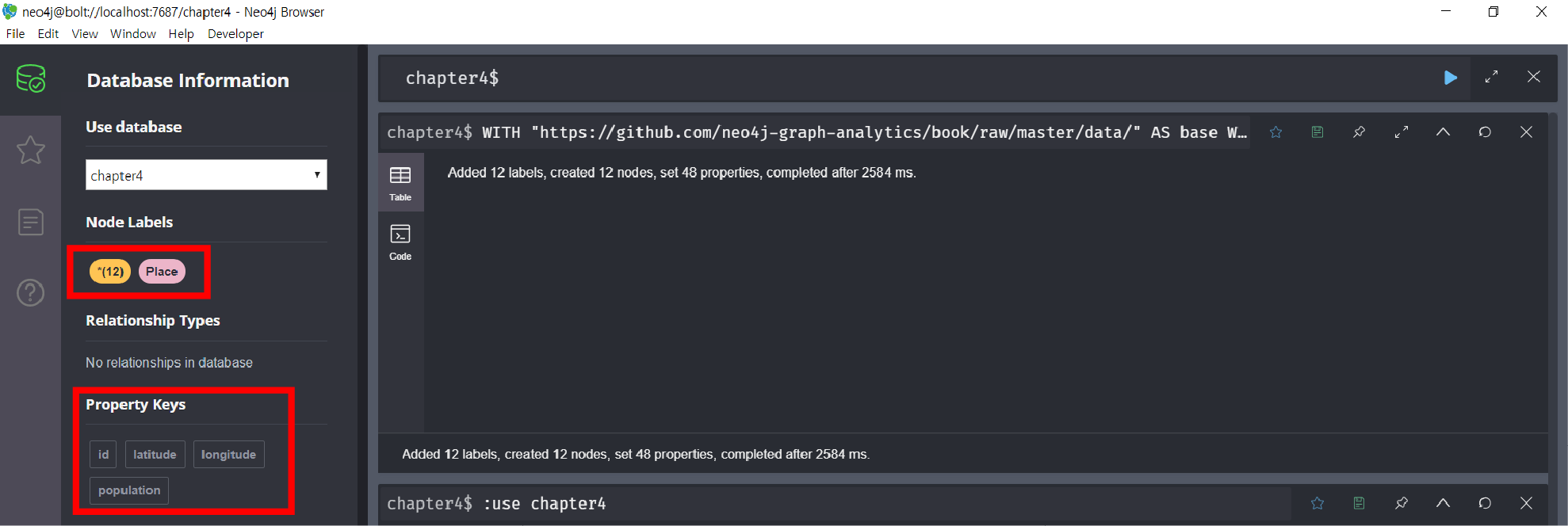Select the *(12) all-nodes label
Screen dimensions: 1568x526
click(x=110, y=272)
